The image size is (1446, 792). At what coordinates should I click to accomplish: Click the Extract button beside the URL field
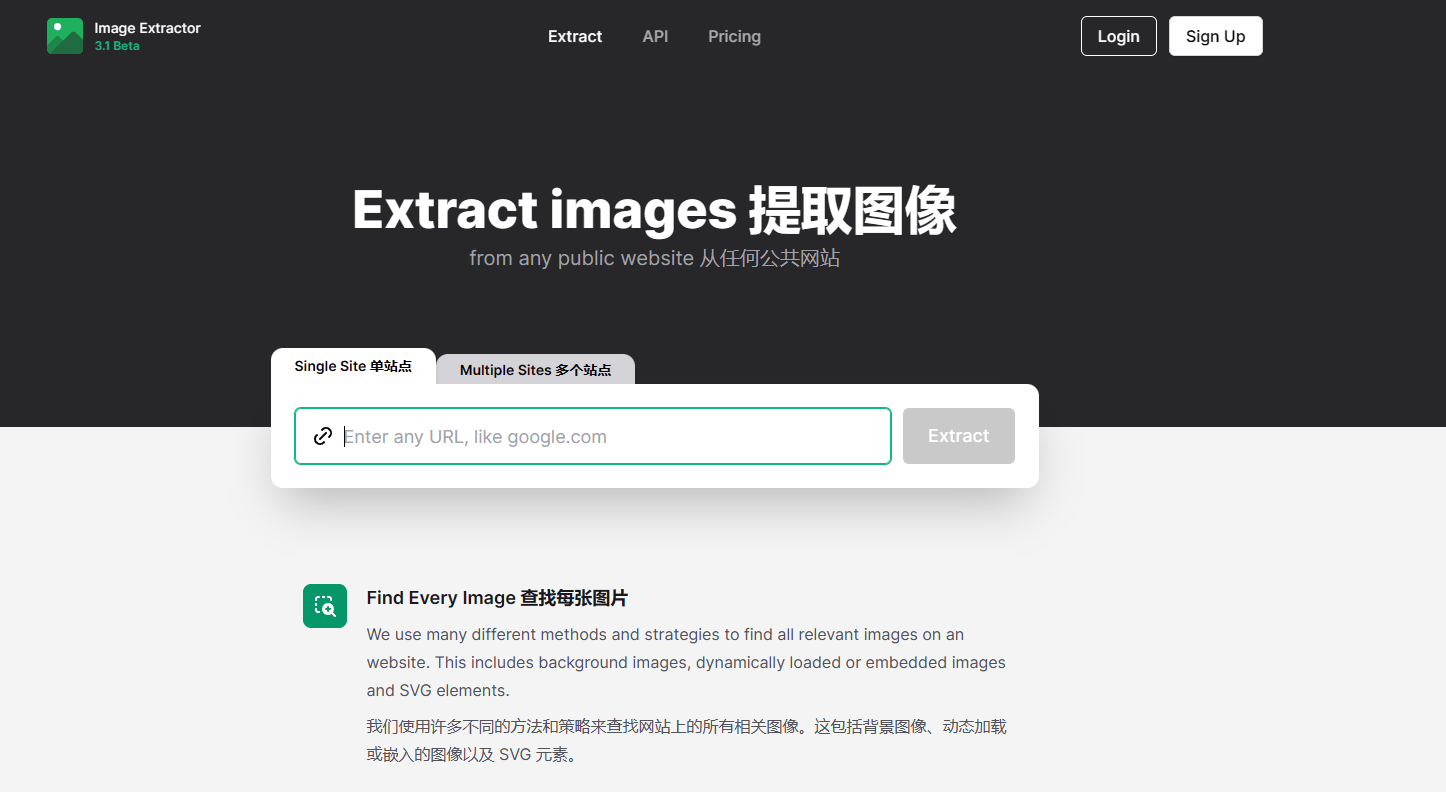pyautogui.click(x=958, y=435)
